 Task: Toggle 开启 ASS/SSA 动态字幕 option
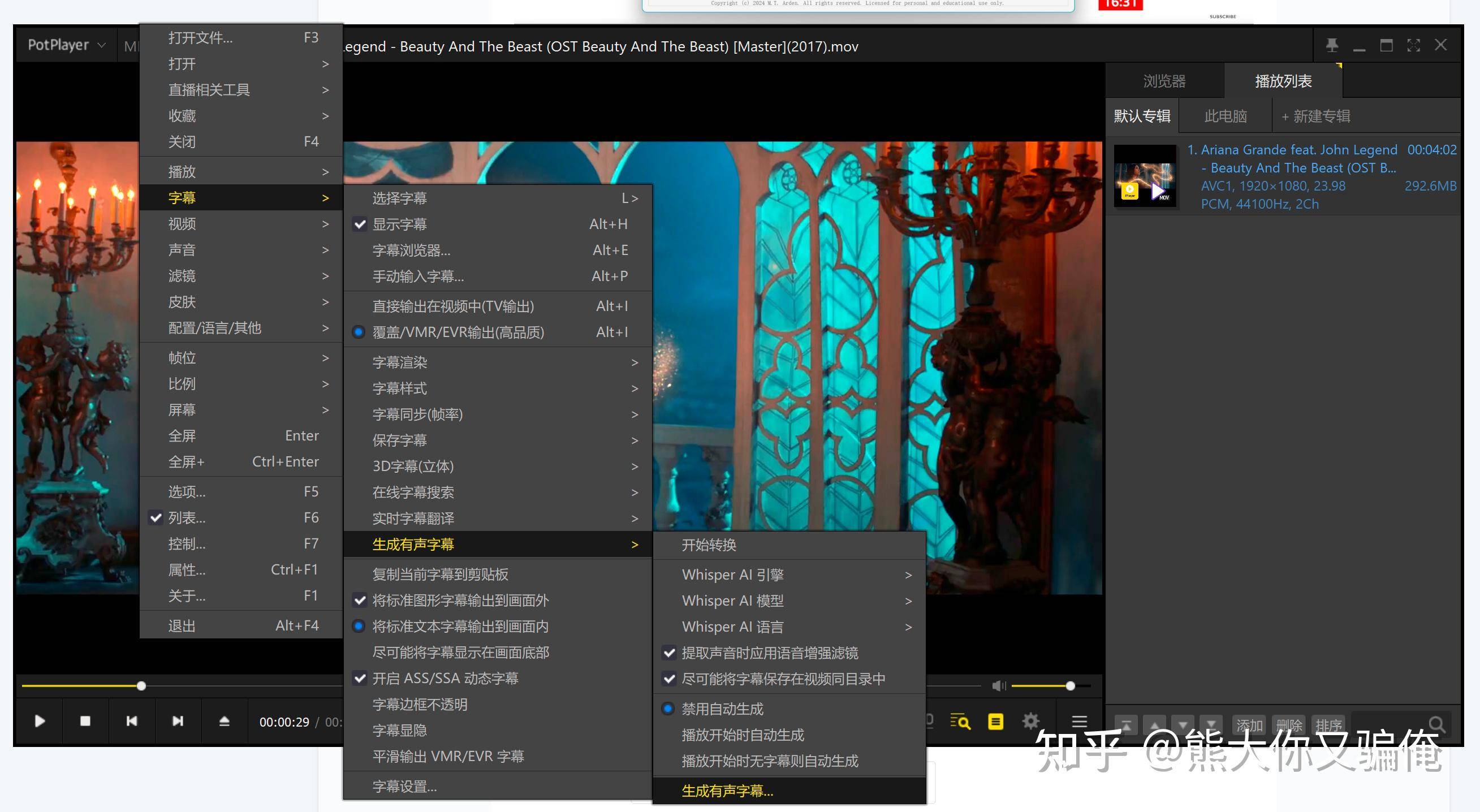pos(498,678)
